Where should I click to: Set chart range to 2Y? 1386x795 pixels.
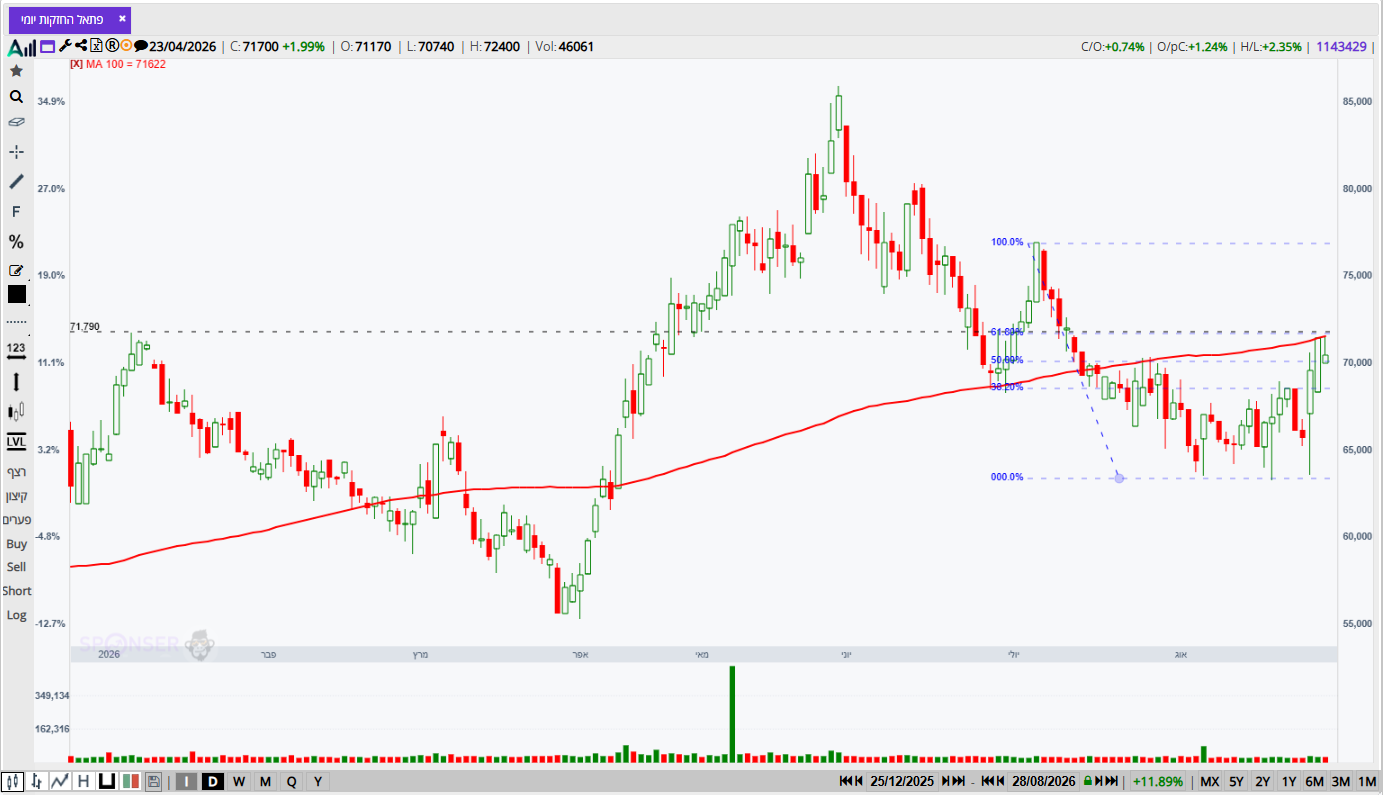coord(1263,781)
